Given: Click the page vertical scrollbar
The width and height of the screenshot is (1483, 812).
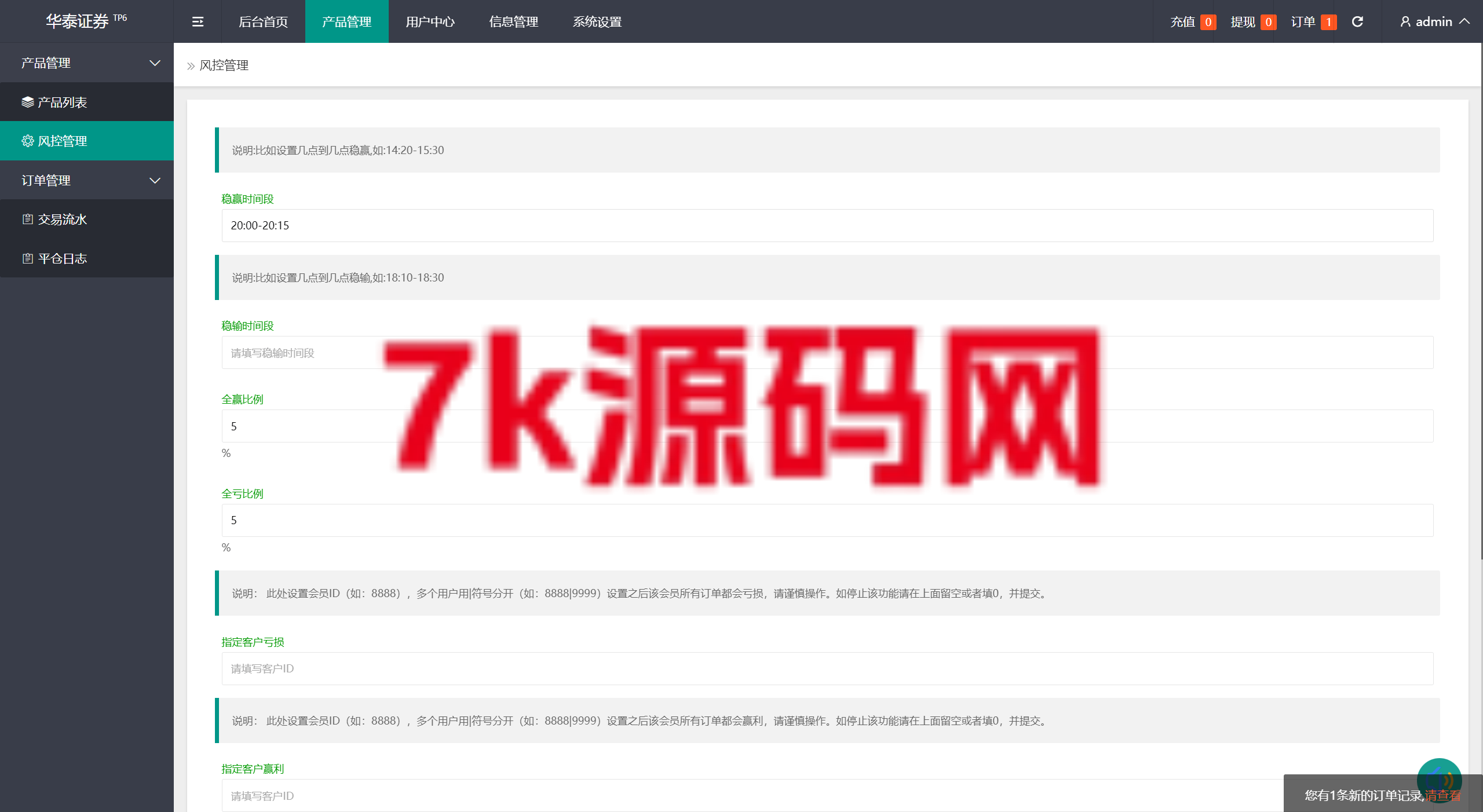Looking at the screenshot, I should click(1481, 301).
